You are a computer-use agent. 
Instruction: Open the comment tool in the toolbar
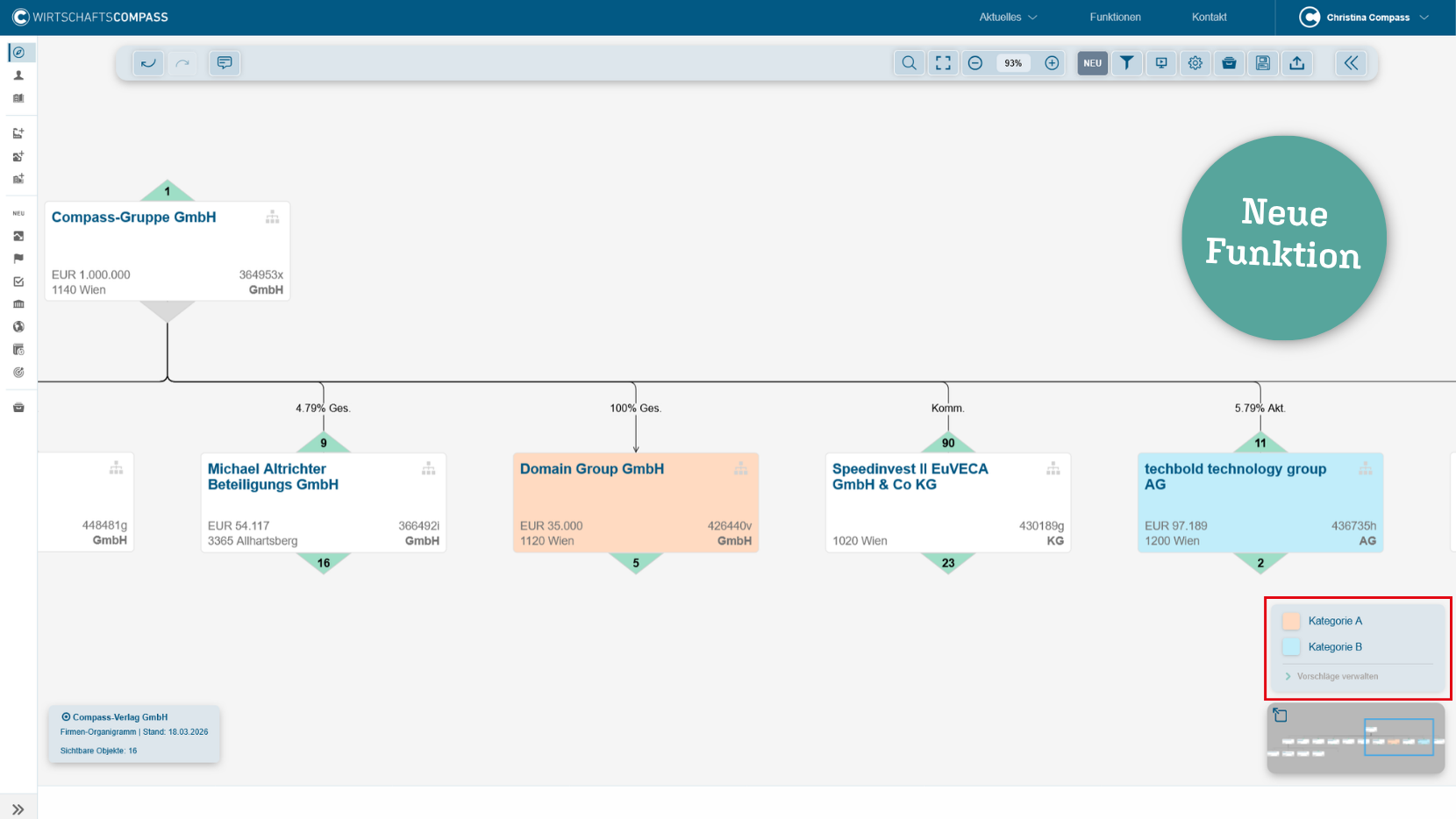(x=225, y=63)
